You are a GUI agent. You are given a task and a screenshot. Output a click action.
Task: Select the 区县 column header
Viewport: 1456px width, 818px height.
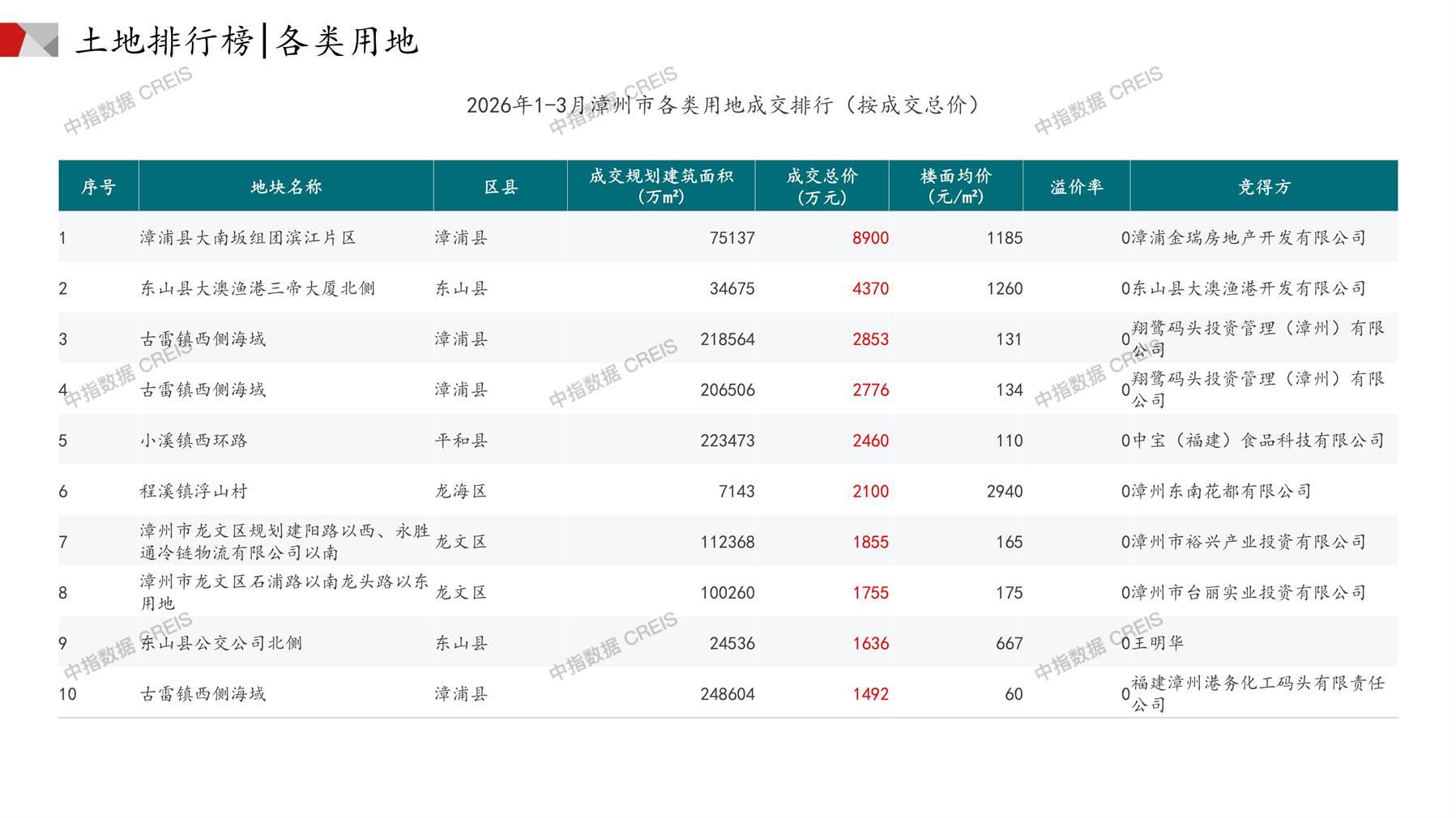point(500,187)
